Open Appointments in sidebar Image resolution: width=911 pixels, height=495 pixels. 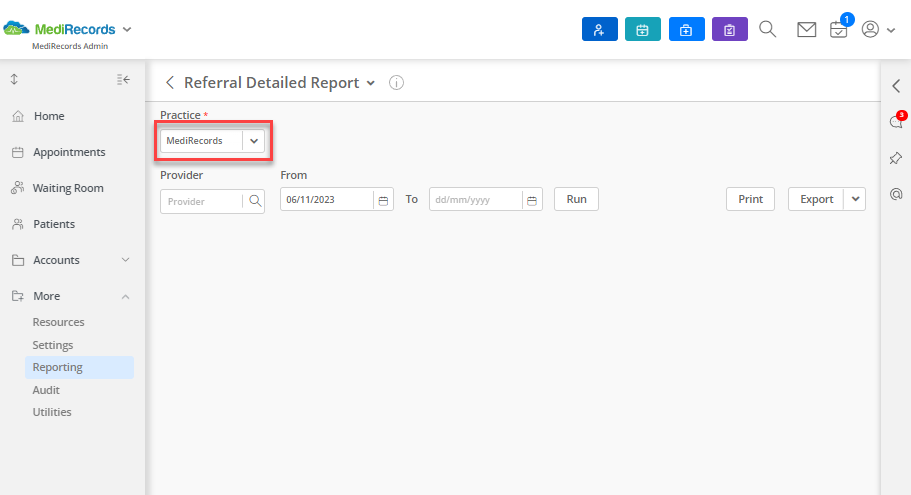click(x=69, y=152)
